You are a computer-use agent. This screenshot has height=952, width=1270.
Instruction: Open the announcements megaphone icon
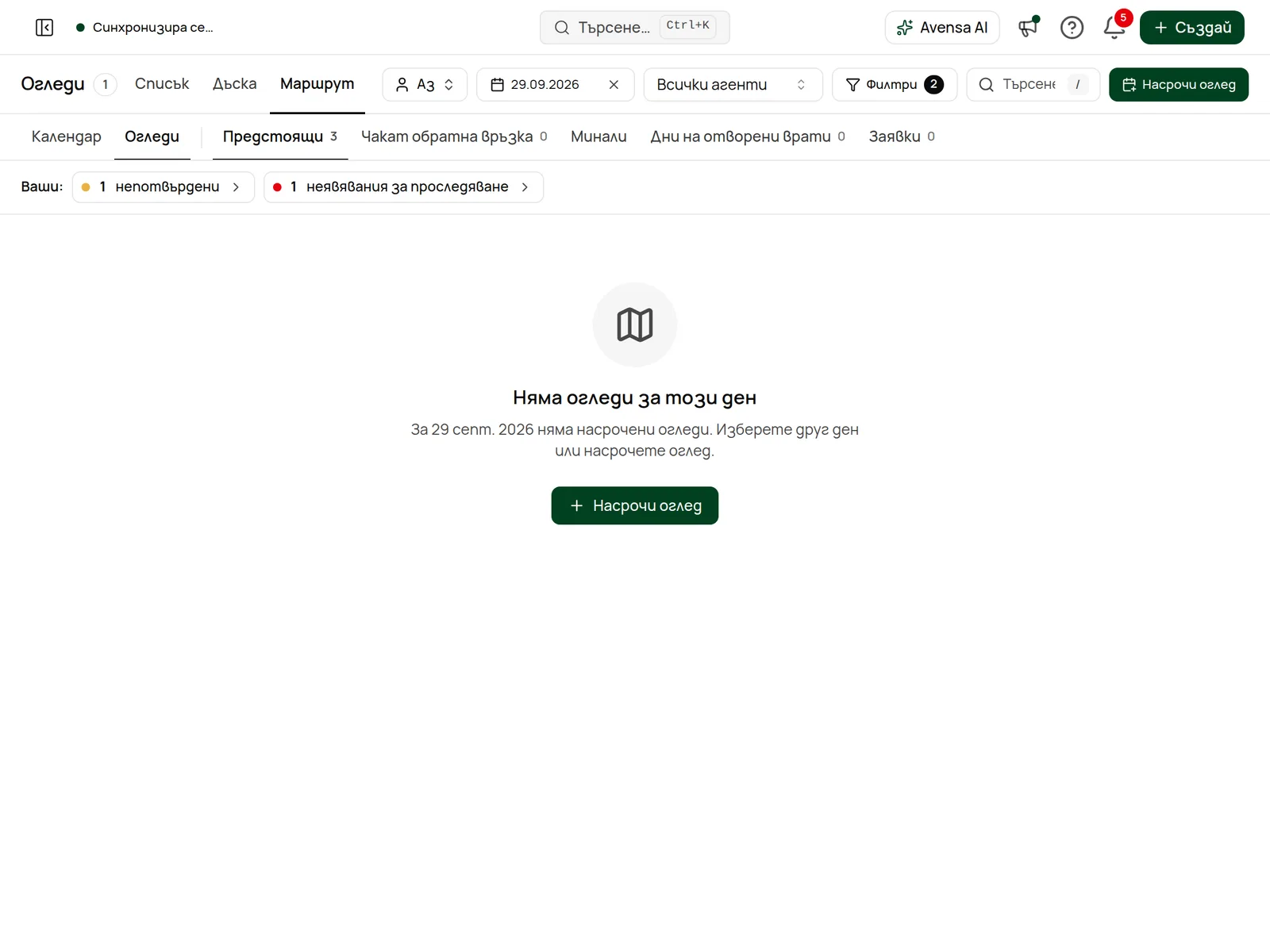[x=1029, y=28]
